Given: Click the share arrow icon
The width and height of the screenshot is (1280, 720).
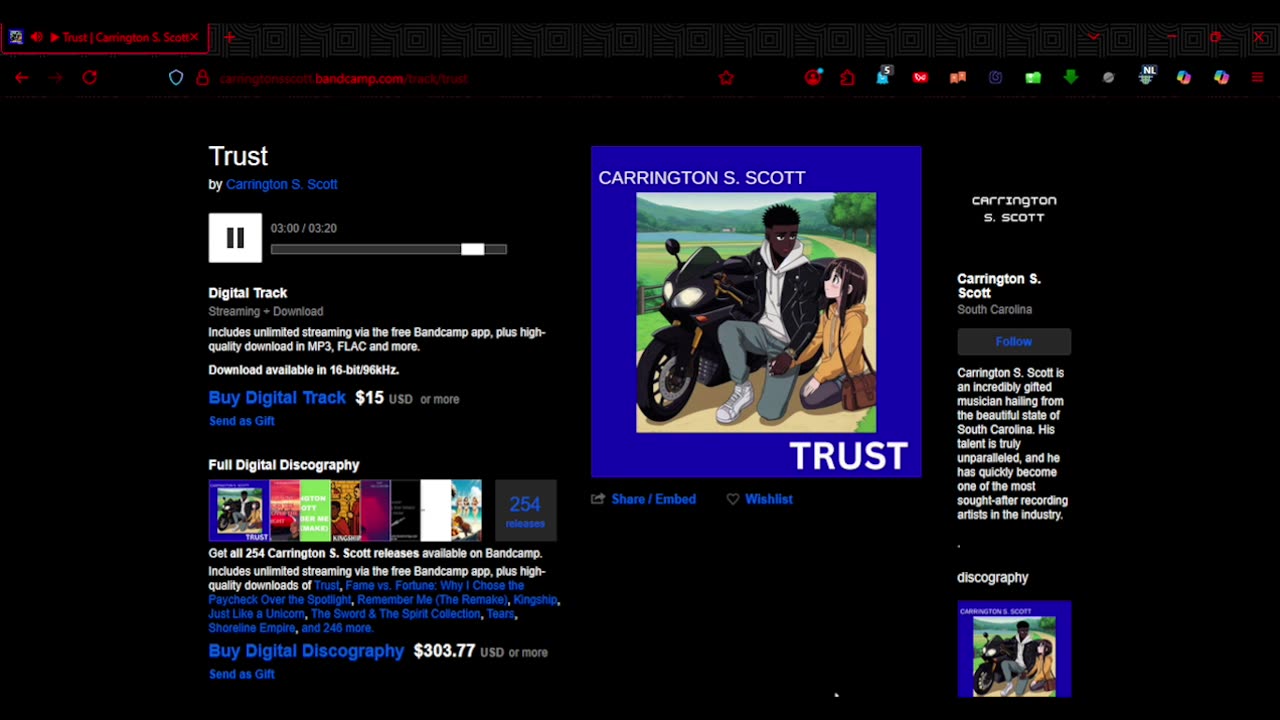Looking at the screenshot, I should click(x=598, y=499).
